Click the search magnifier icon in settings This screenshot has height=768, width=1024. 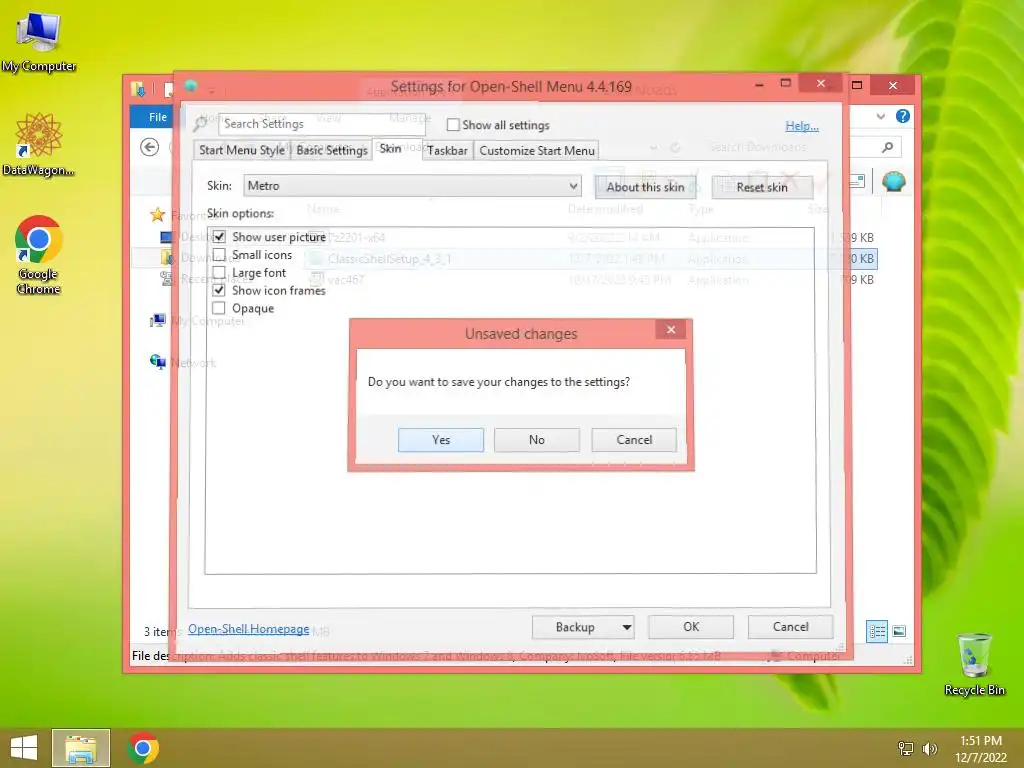pyautogui.click(x=201, y=123)
